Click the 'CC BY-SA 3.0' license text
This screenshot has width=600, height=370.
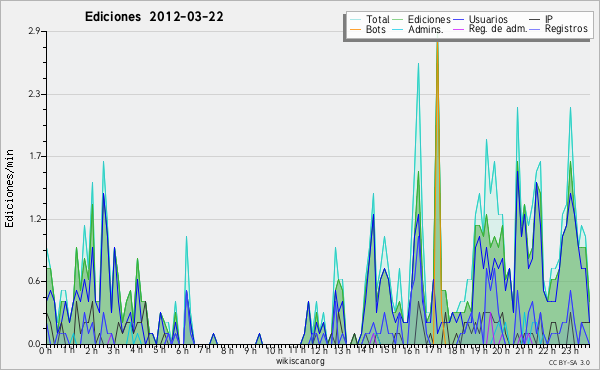pyautogui.click(x=569, y=362)
